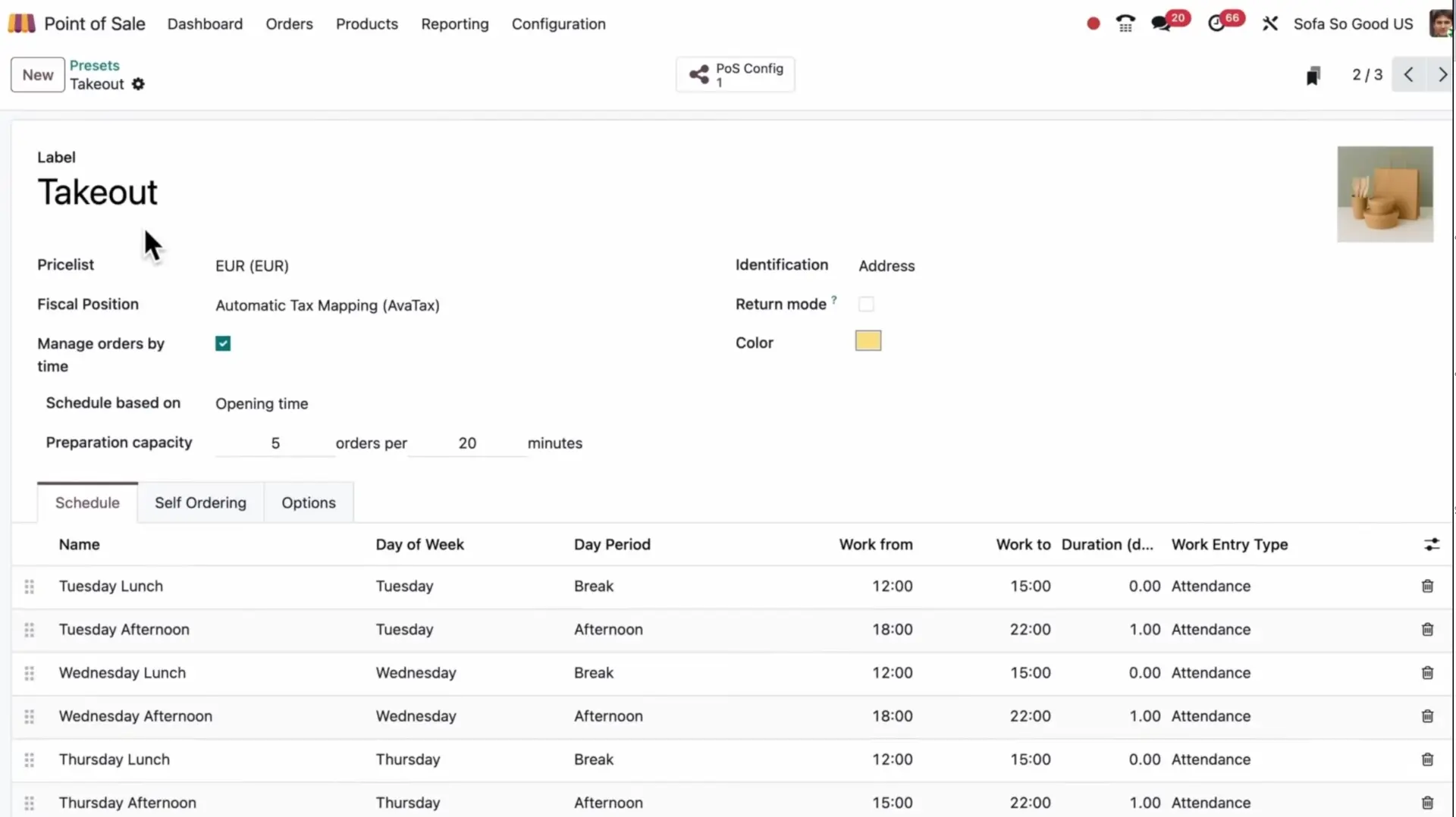The image size is (1456, 817).
Task: Click the recording indicator red dot
Action: click(x=1092, y=23)
